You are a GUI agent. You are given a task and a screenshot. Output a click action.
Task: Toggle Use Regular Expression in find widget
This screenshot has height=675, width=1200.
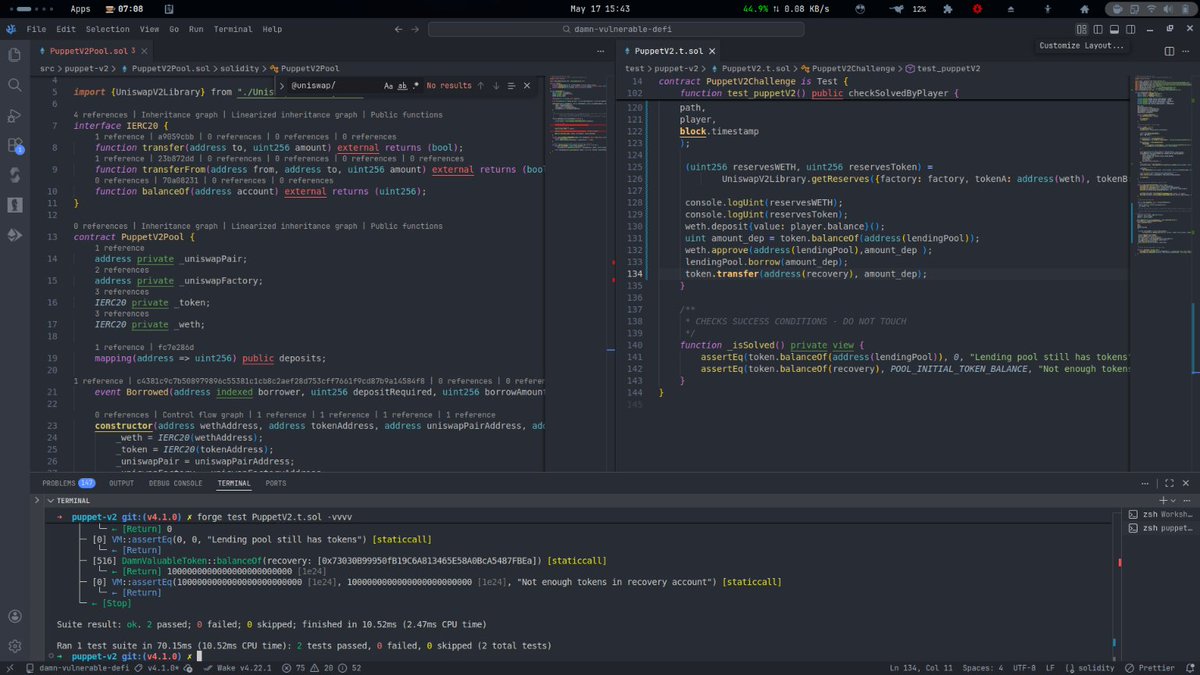pos(415,86)
